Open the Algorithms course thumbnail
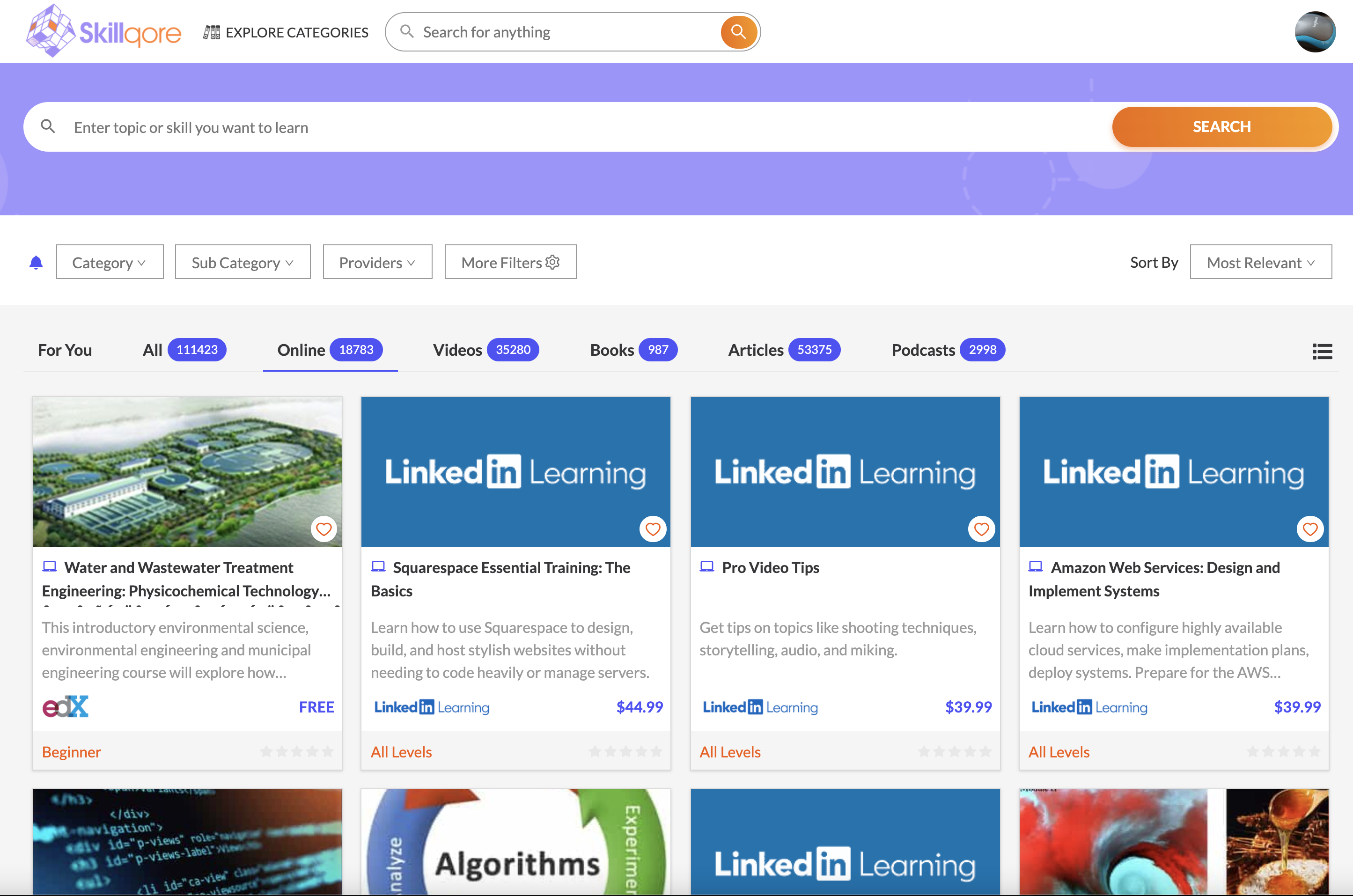 pyautogui.click(x=516, y=842)
